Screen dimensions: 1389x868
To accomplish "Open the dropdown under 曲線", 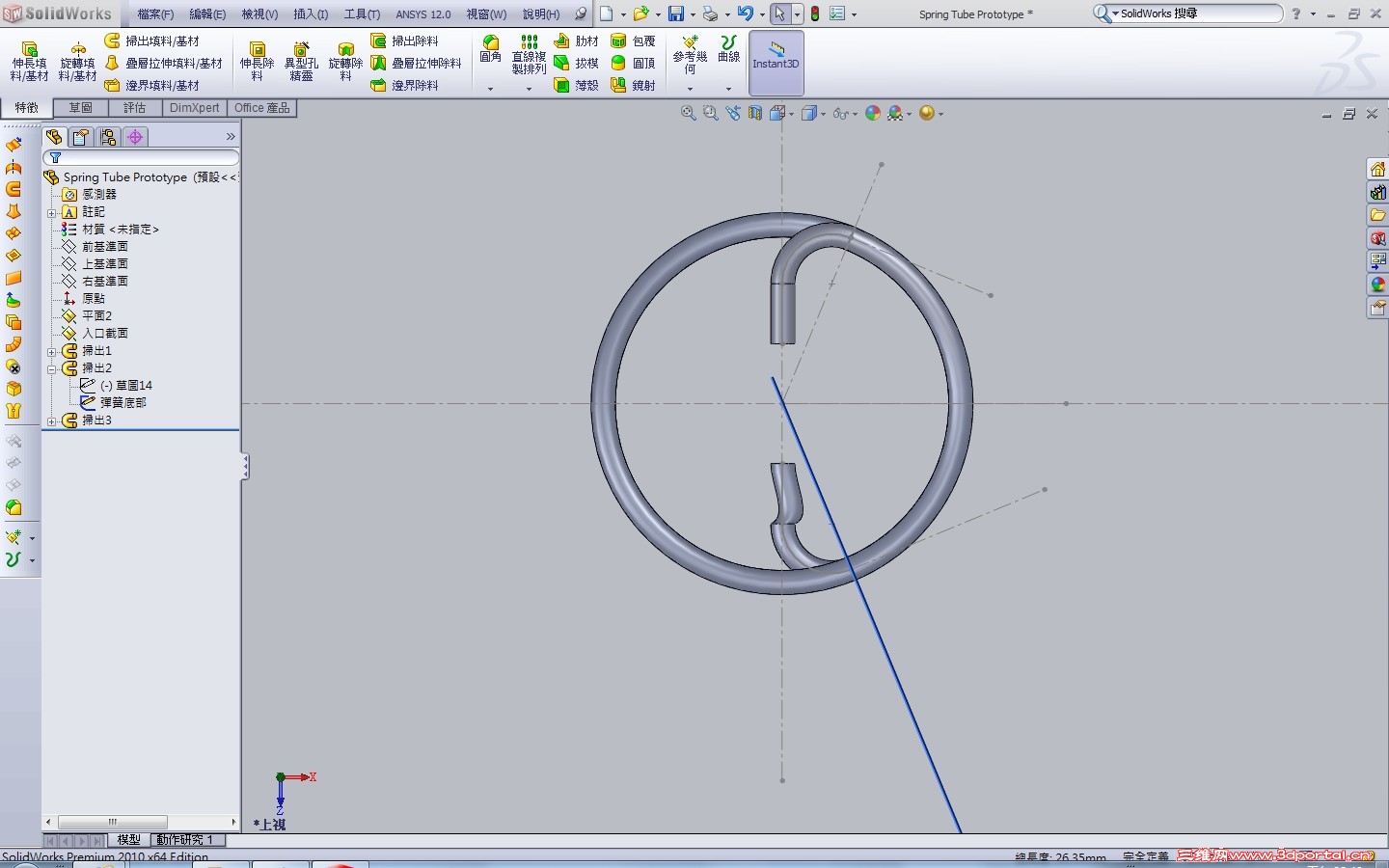I will pyautogui.click(x=728, y=89).
